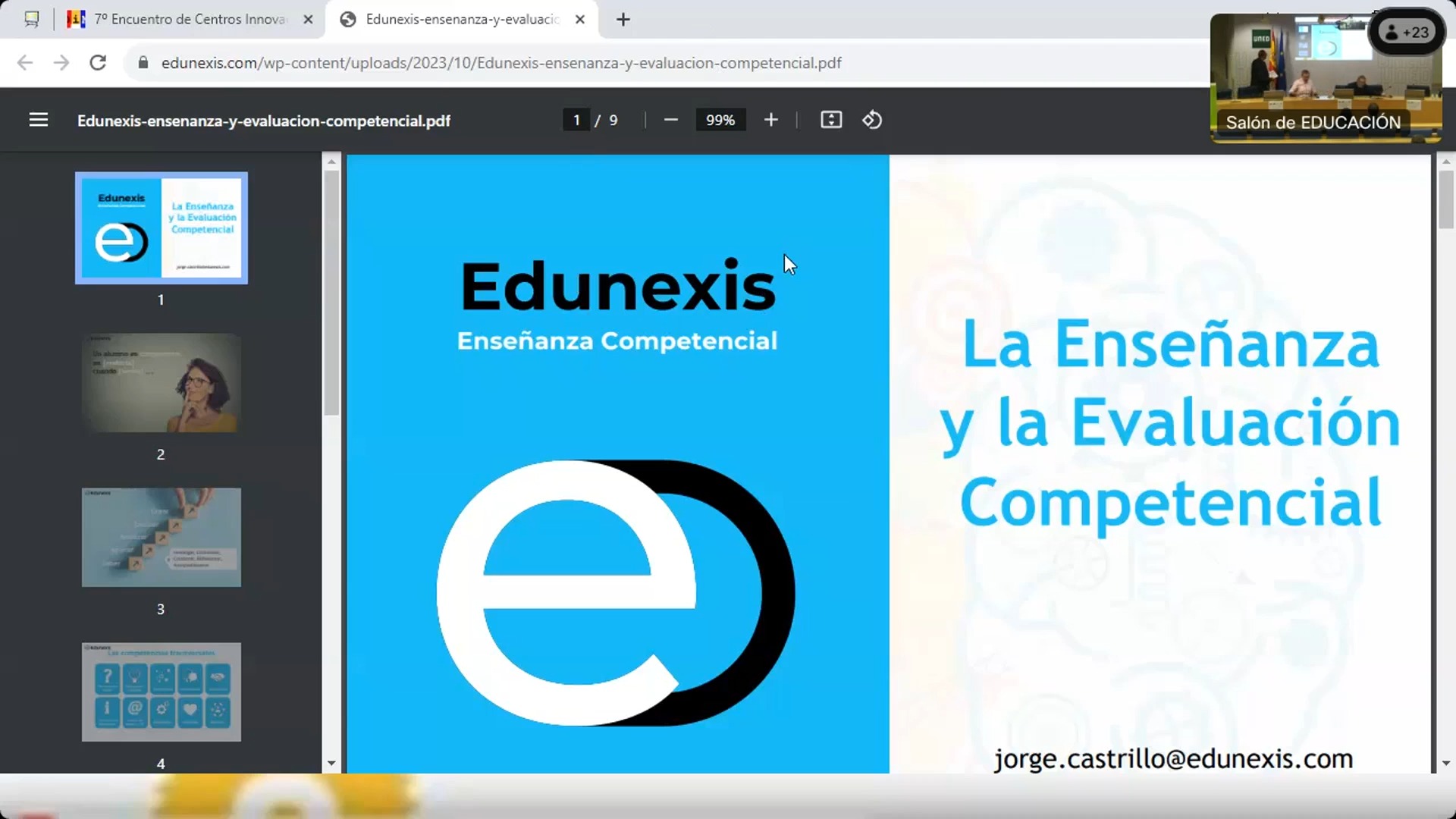Select the Edunexis-ensenanza-y-evaluacion tab
1456x819 pixels.
click(x=463, y=20)
